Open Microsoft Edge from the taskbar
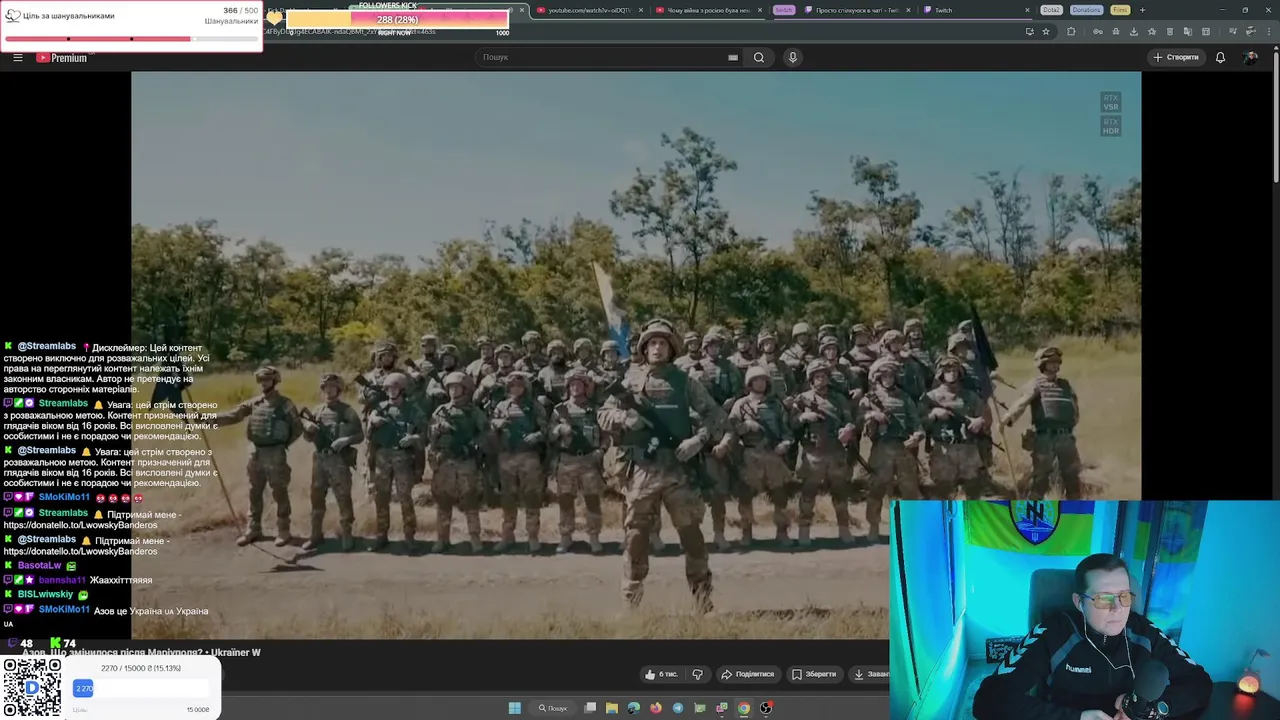Image resolution: width=1280 pixels, height=720 pixels. point(634,708)
